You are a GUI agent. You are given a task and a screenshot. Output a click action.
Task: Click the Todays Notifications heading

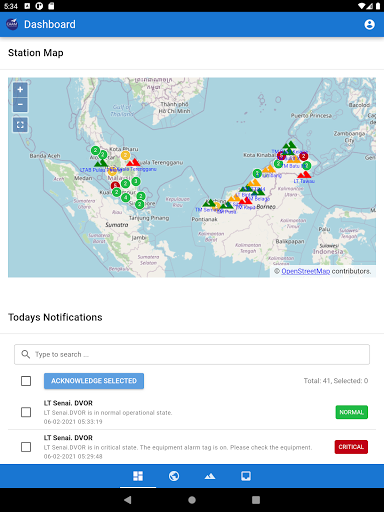click(x=55, y=317)
